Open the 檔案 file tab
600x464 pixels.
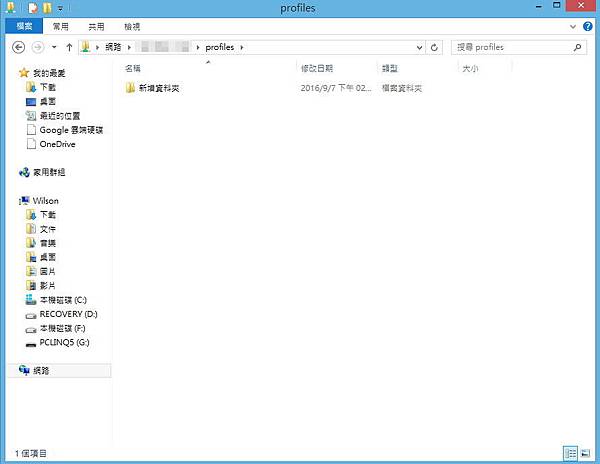(24, 26)
